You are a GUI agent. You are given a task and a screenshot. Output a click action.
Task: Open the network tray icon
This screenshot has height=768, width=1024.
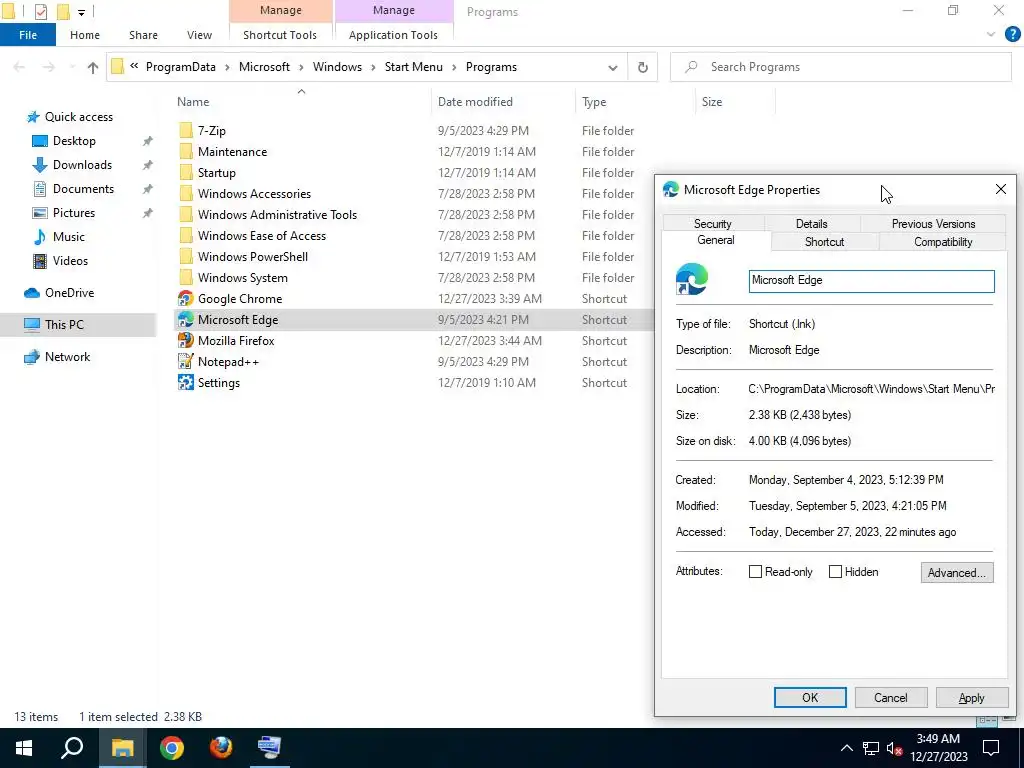[871, 748]
